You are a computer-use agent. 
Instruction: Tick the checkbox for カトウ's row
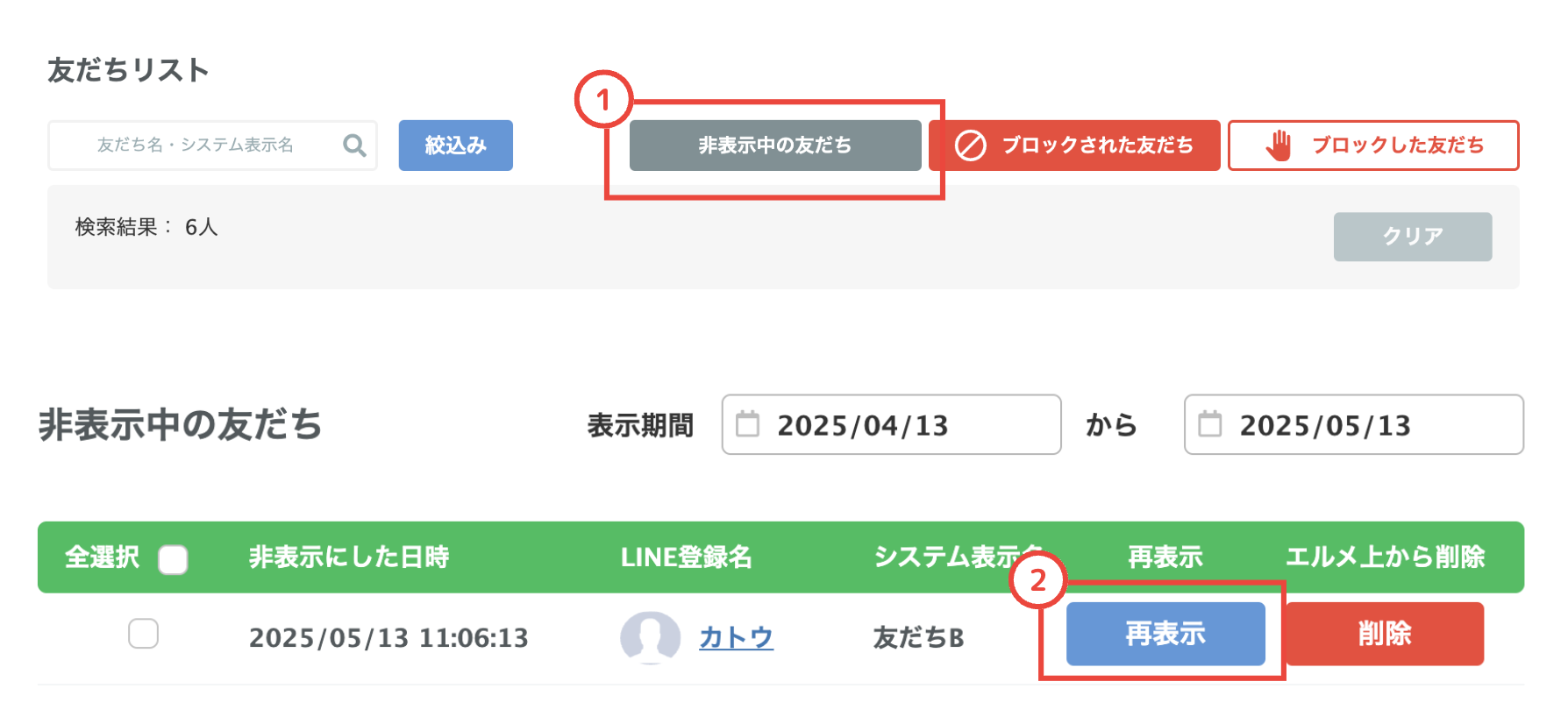point(143,634)
